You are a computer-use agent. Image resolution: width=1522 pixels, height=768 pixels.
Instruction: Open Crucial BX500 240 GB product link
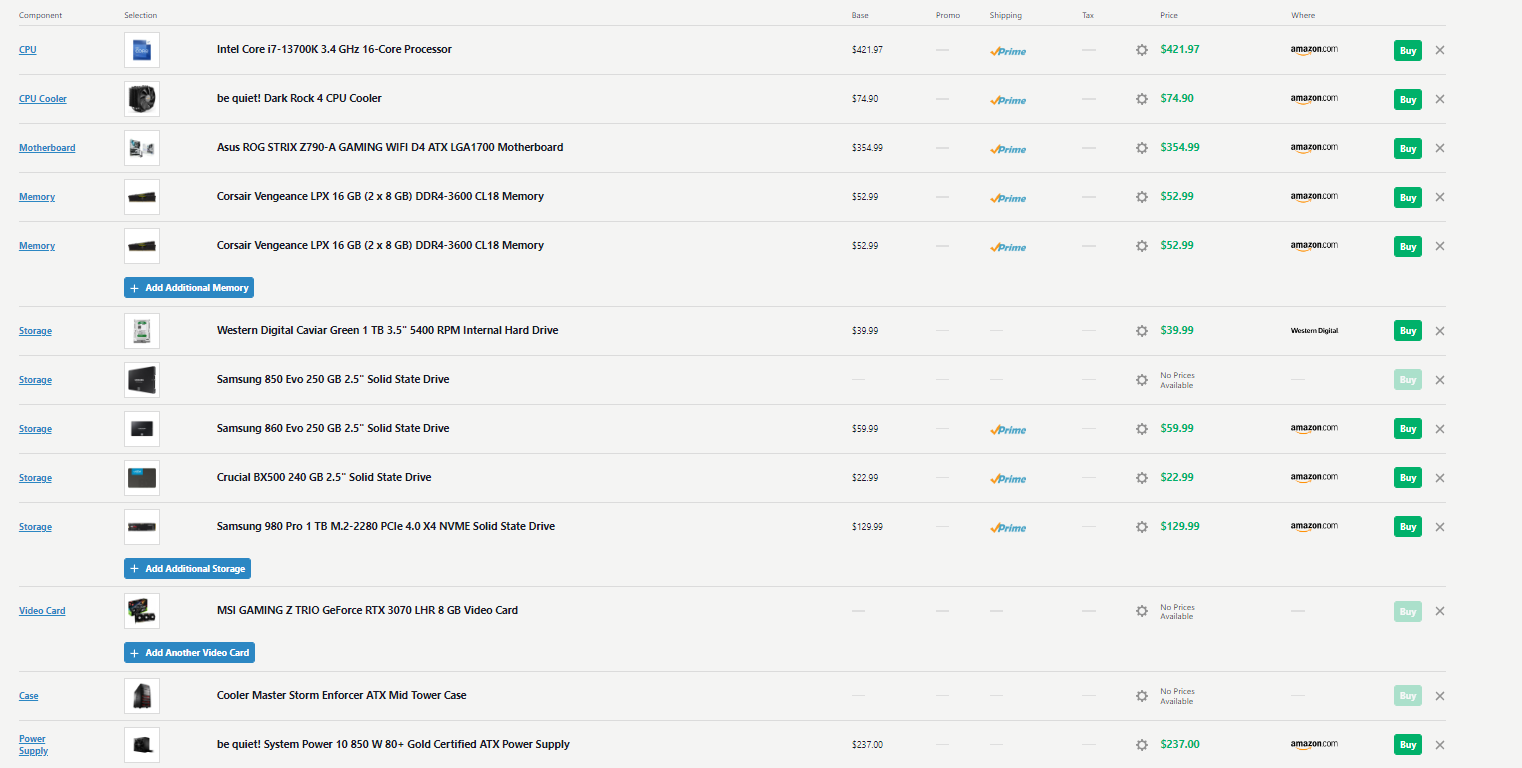tap(324, 477)
